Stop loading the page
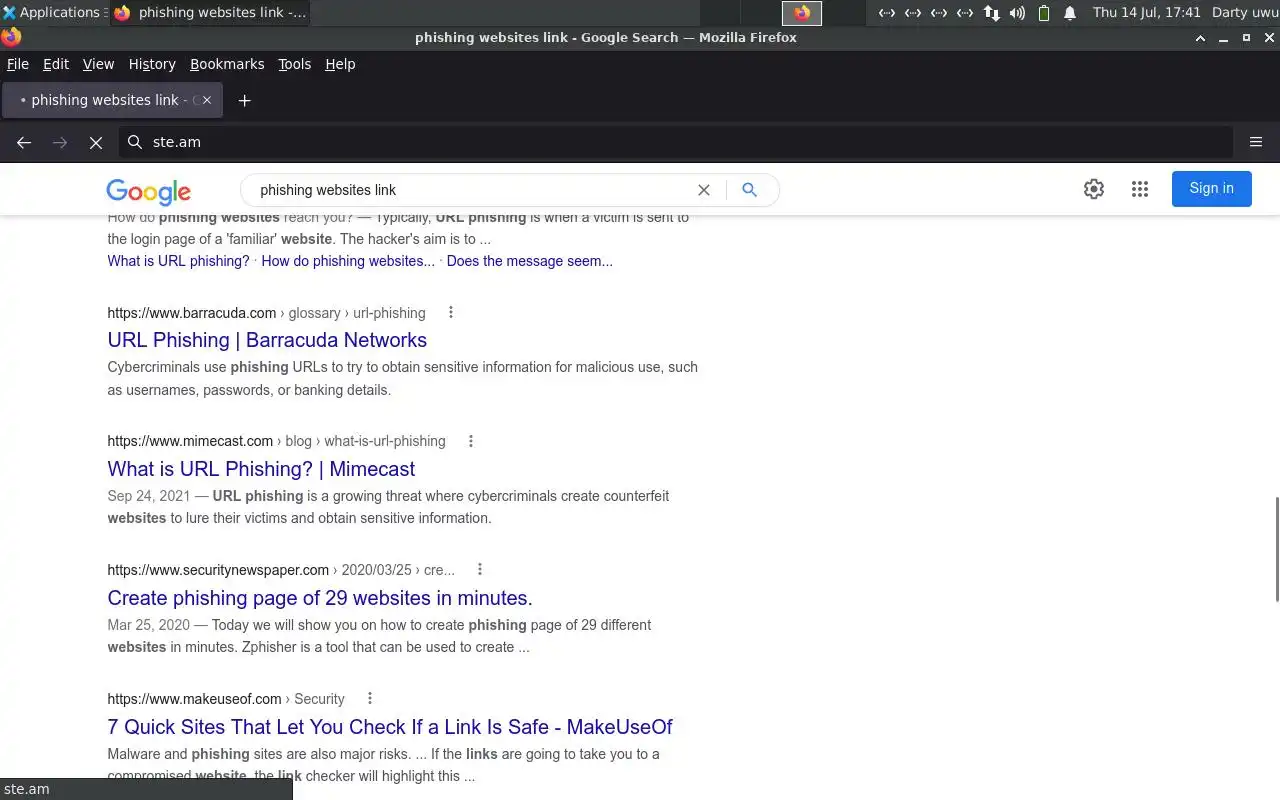The height and width of the screenshot is (800, 1280). pos(96,143)
